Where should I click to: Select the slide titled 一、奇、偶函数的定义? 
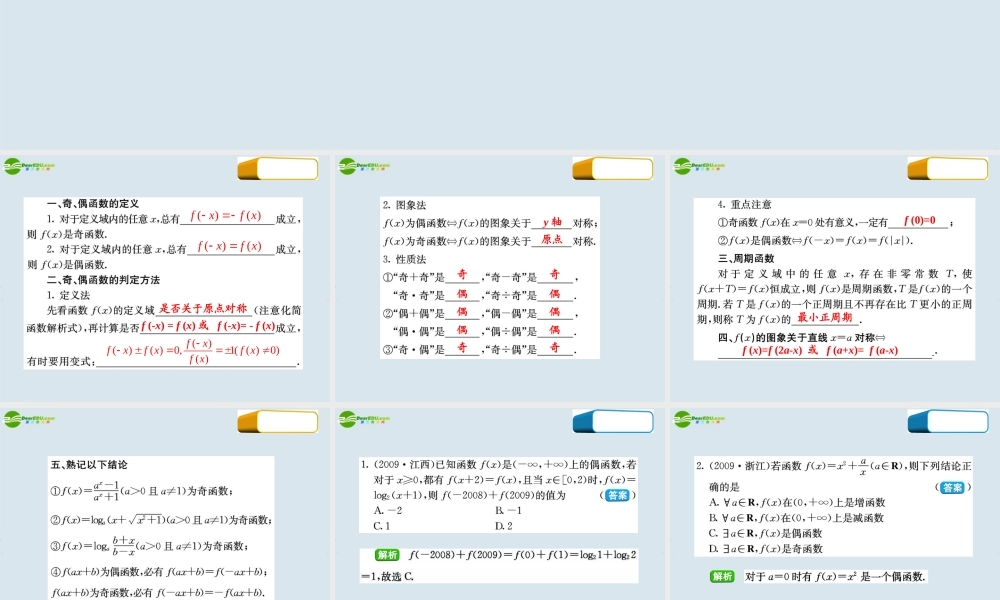165,278
